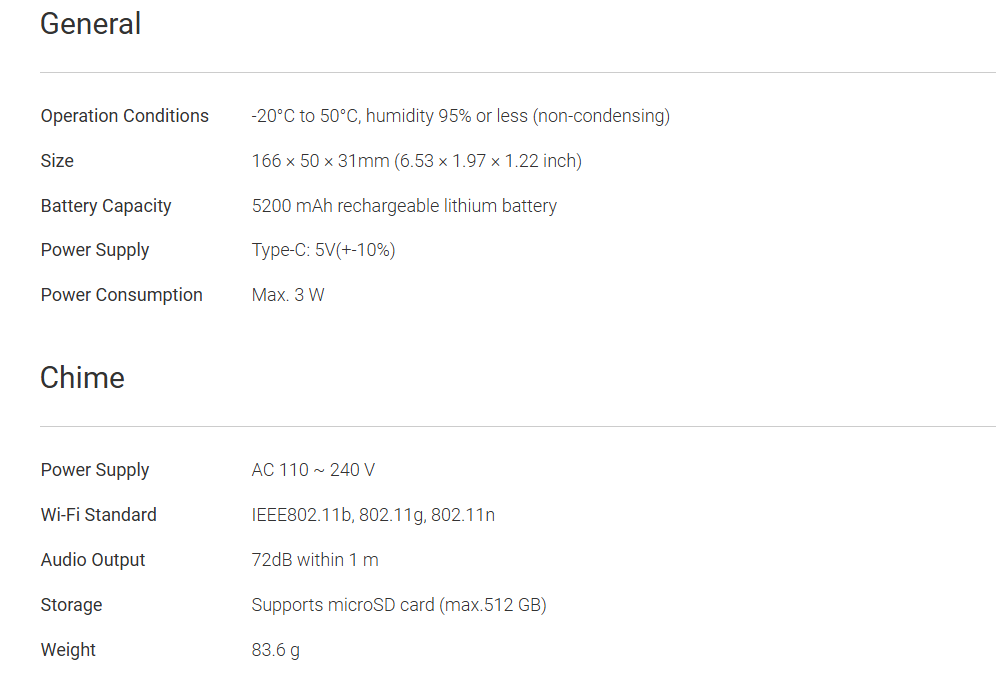Click the IEEE802.11b, 802.11g, 802.11n text
The height and width of the screenshot is (676, 1002).
373,515
